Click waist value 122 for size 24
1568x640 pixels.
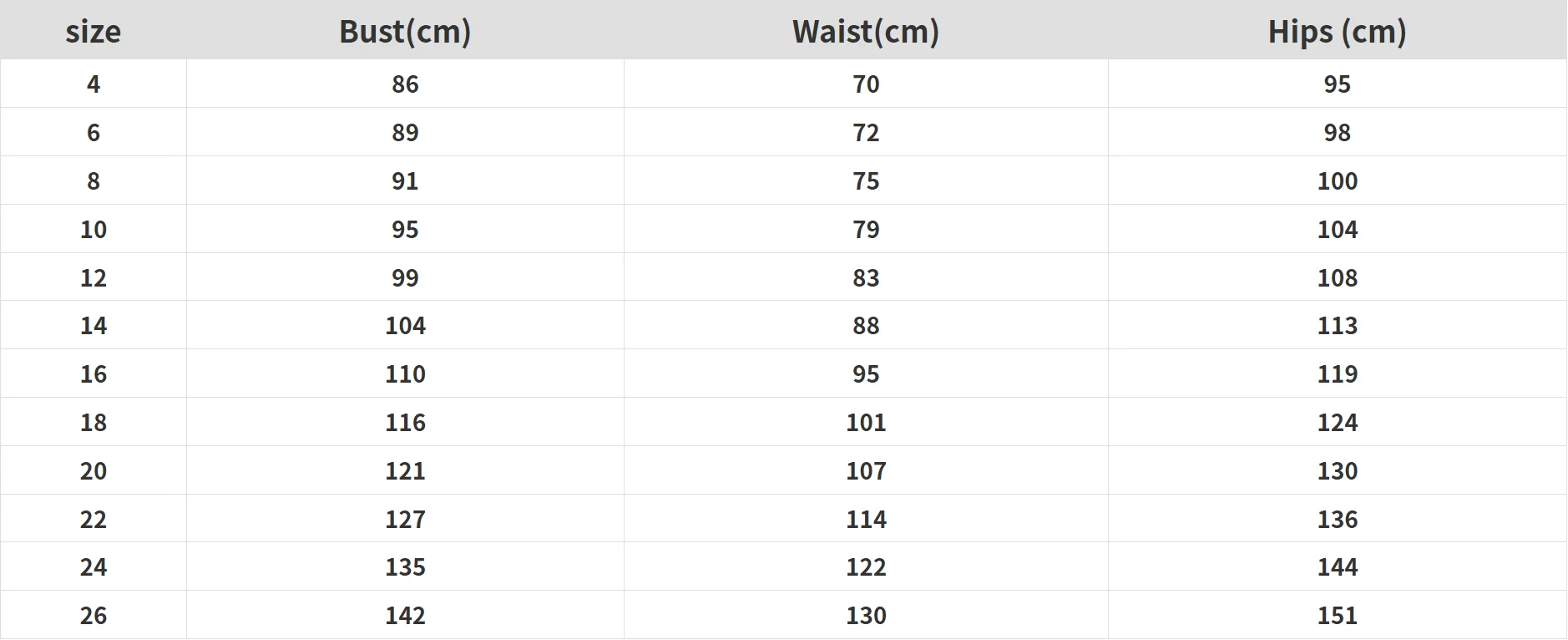point(866,567)
